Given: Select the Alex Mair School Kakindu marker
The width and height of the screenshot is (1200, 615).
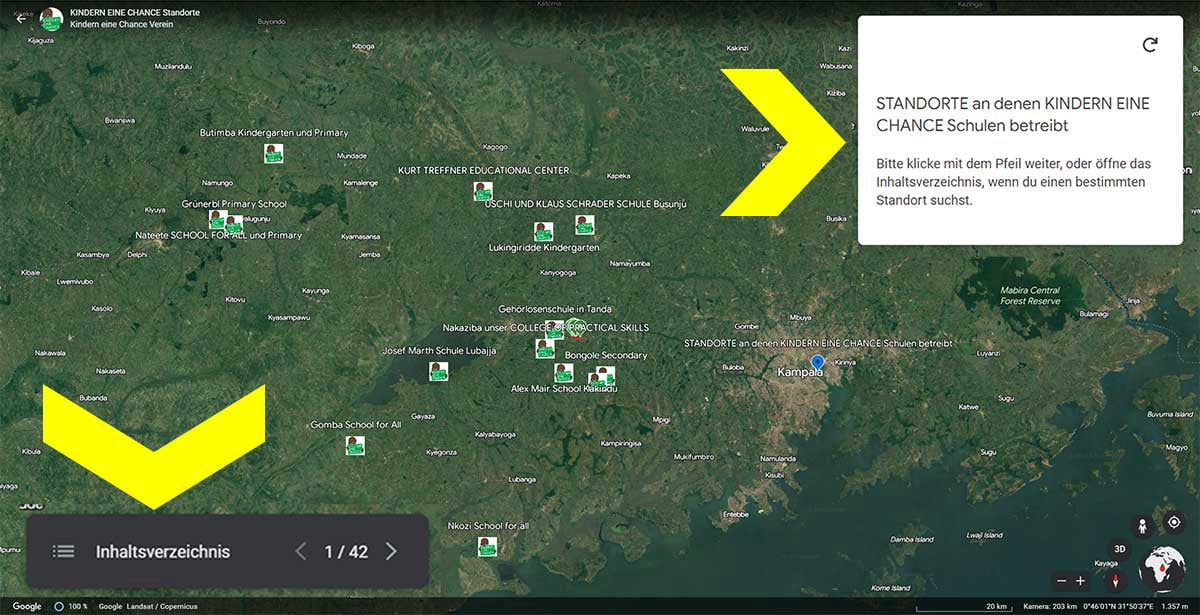Looking at the screenshot, I should [x=564, y=373].
